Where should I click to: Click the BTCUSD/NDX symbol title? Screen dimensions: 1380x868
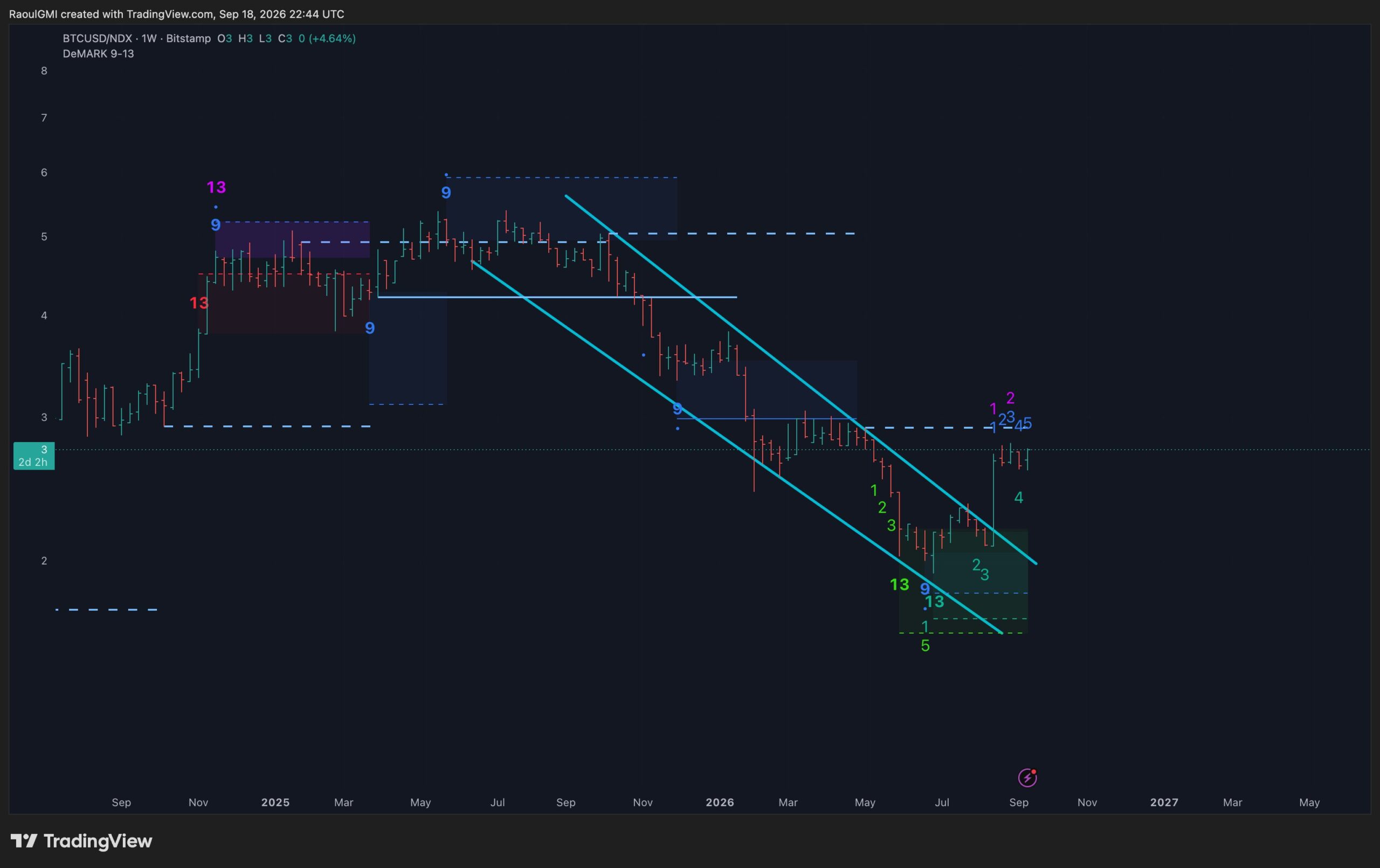(98, 38)
